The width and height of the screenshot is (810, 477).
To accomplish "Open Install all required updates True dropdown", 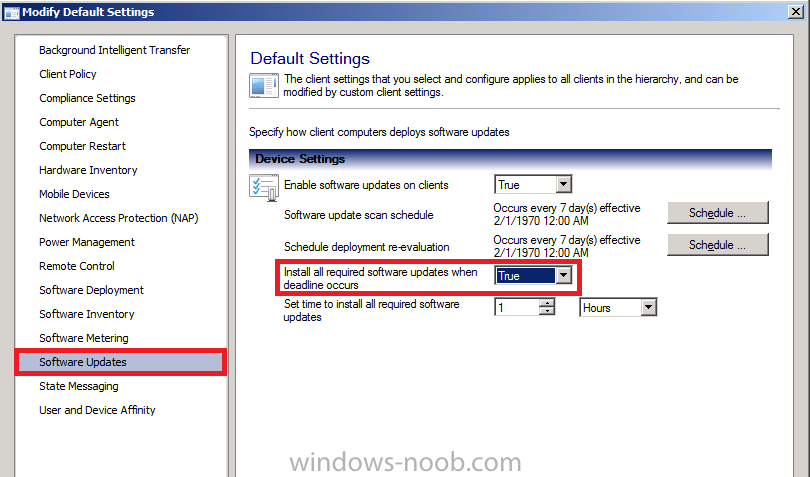I will pos(564,275).
